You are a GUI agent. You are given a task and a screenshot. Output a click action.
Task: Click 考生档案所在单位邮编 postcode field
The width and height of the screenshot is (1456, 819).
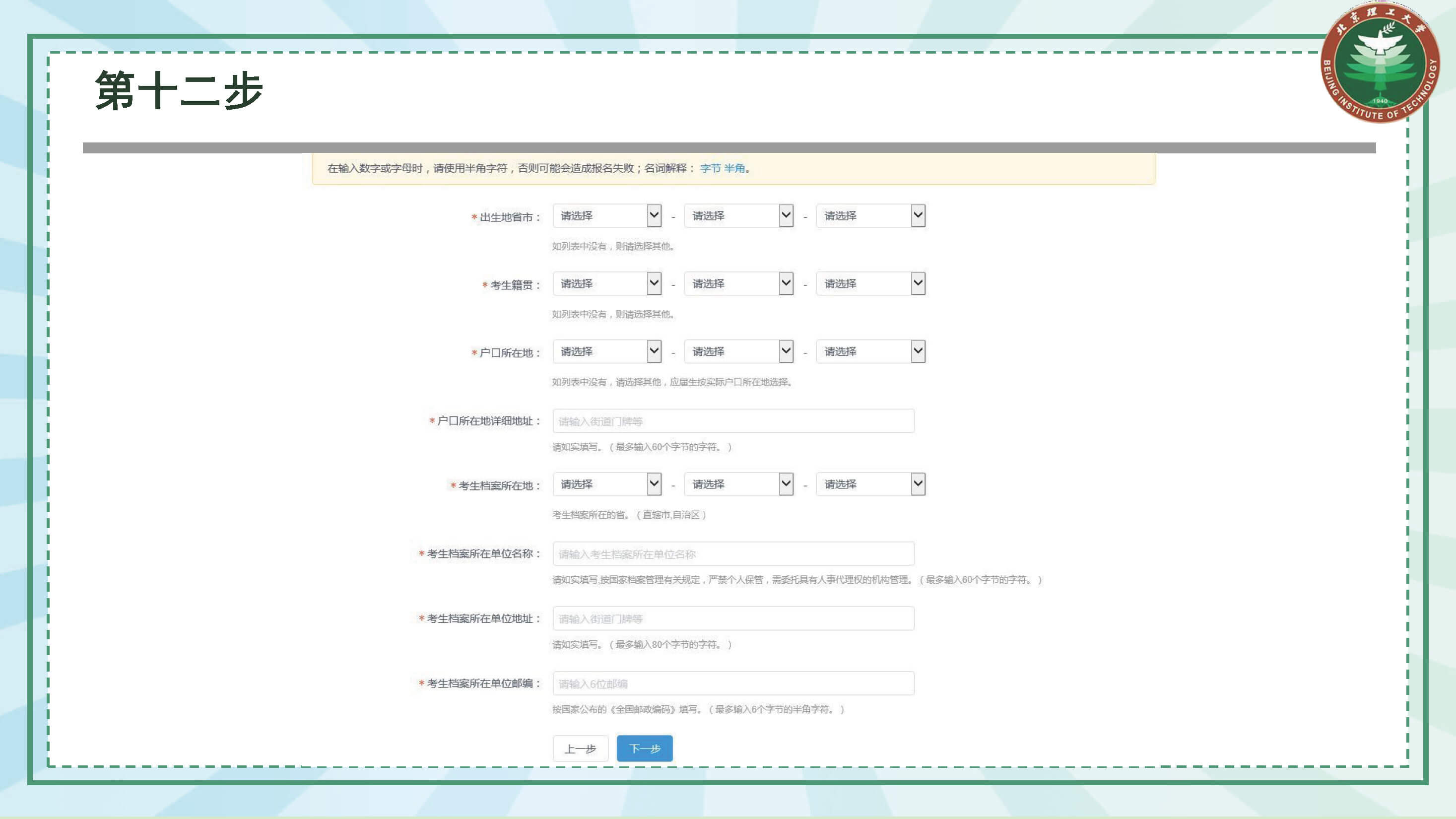pos(733,684)
